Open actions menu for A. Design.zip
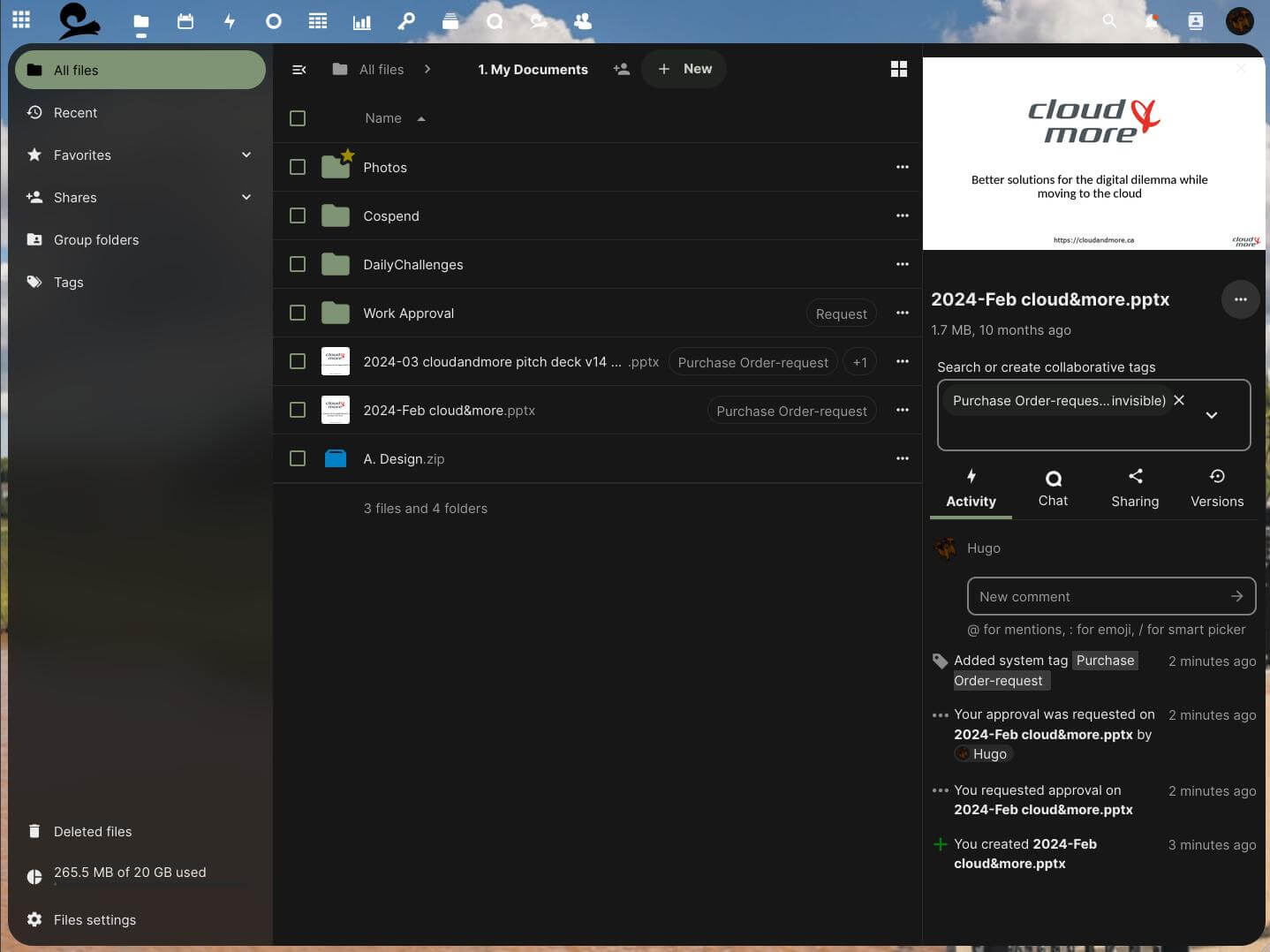The width and height of the screenshot is (1270, 952). pos(902,458)
